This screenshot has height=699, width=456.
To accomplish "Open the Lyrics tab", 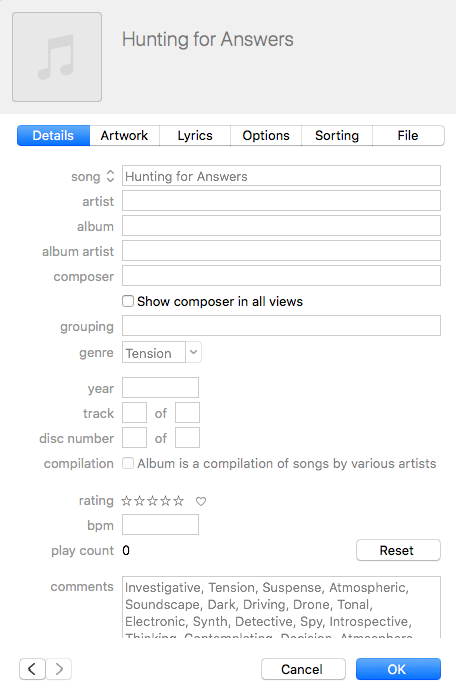I will pyautogui.click(x=195, y=136).
